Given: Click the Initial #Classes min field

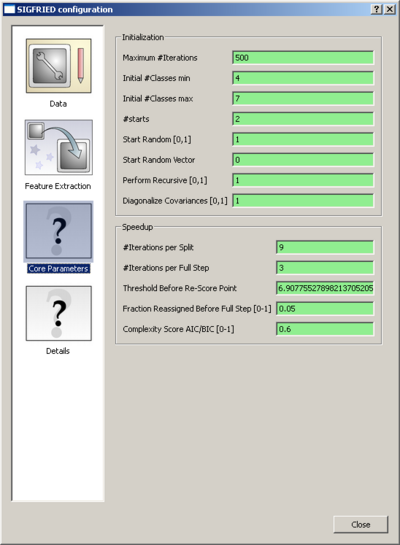Looking at the screenshot, I should click(x=303, y=78).
